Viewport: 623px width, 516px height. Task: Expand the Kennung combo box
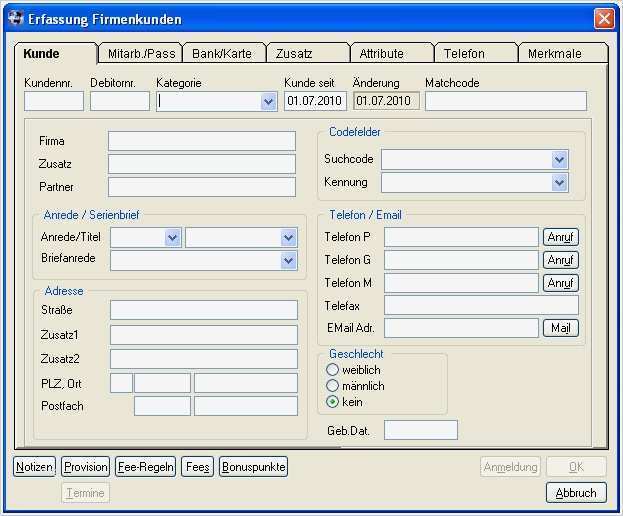click(559, 183)
